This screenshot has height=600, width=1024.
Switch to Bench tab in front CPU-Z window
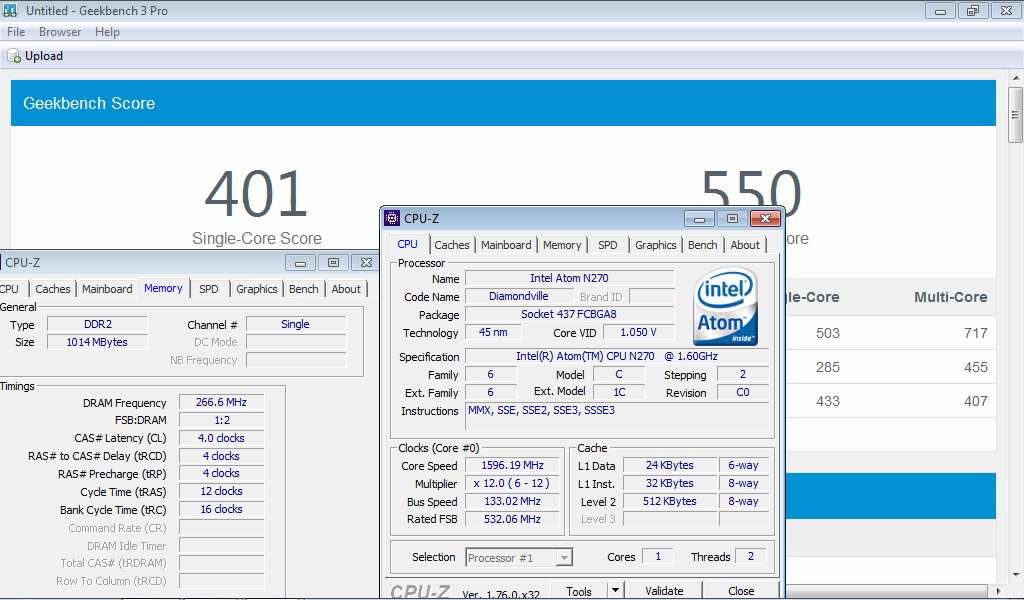[703, 245]
